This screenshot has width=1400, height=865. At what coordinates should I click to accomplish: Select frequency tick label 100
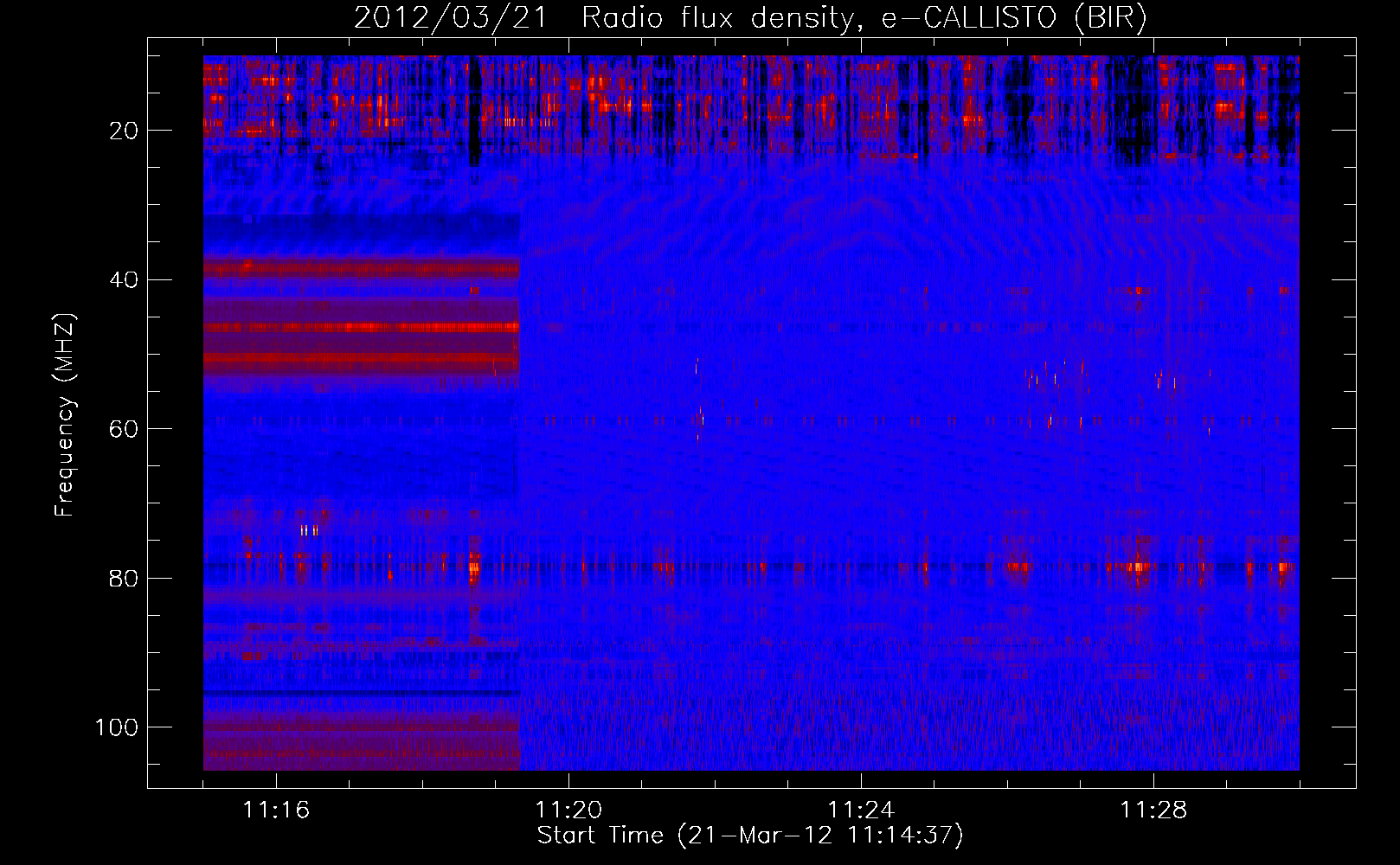pyautogui.click(x=117, y=727)
